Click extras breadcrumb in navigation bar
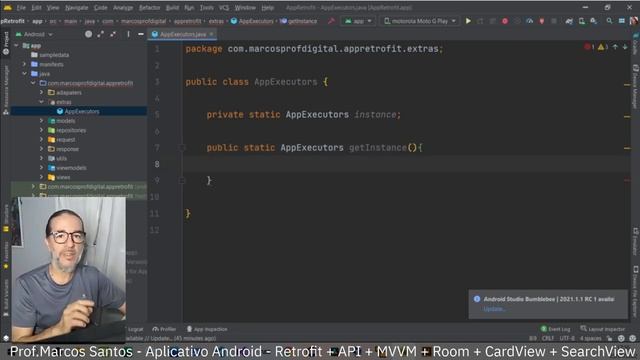Viewport: 640px width, 360px height. click(x=216, y=21)
